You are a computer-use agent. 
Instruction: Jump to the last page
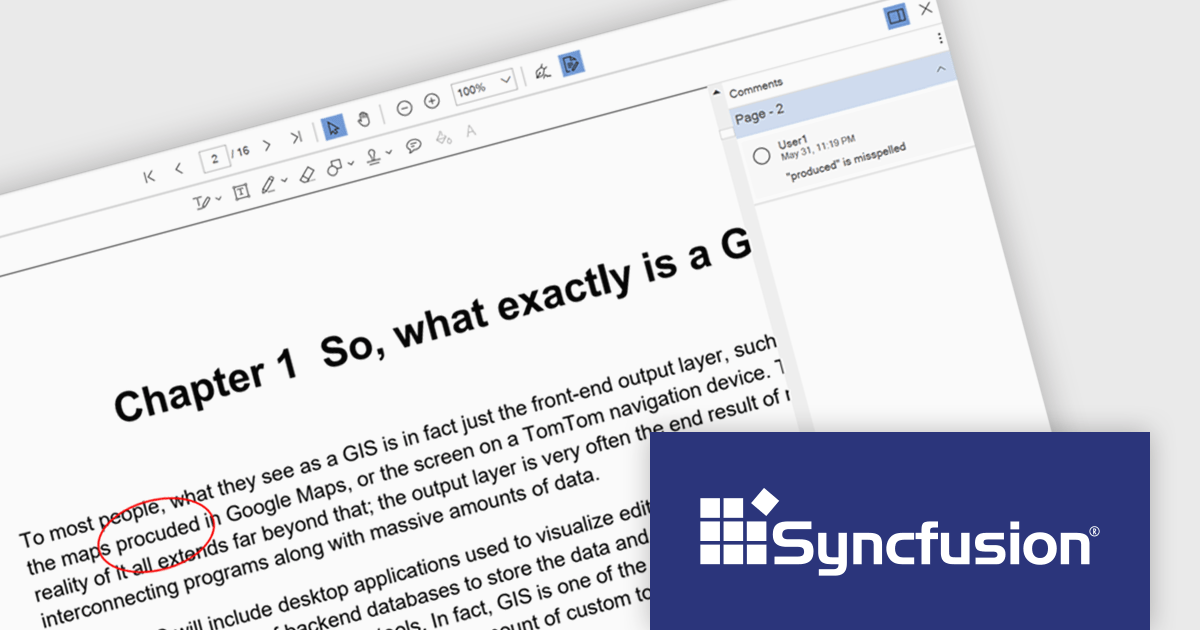click(x=296, y=138)
